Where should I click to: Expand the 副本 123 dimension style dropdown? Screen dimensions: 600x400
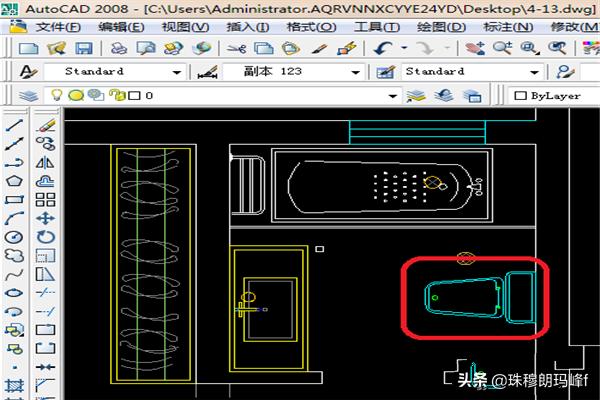pyautogui.click(x=355, y=72)
